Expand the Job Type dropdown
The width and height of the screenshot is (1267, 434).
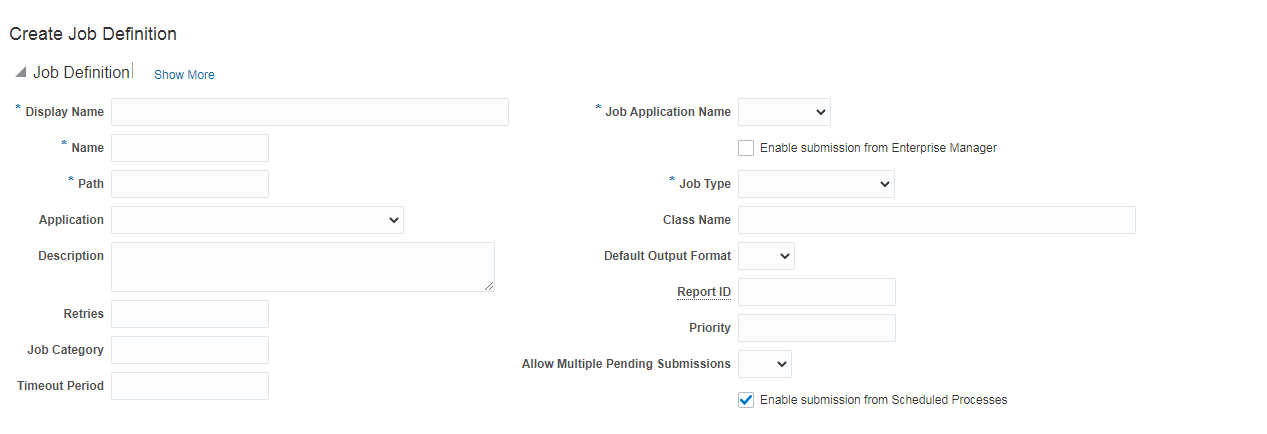point(816,184)
